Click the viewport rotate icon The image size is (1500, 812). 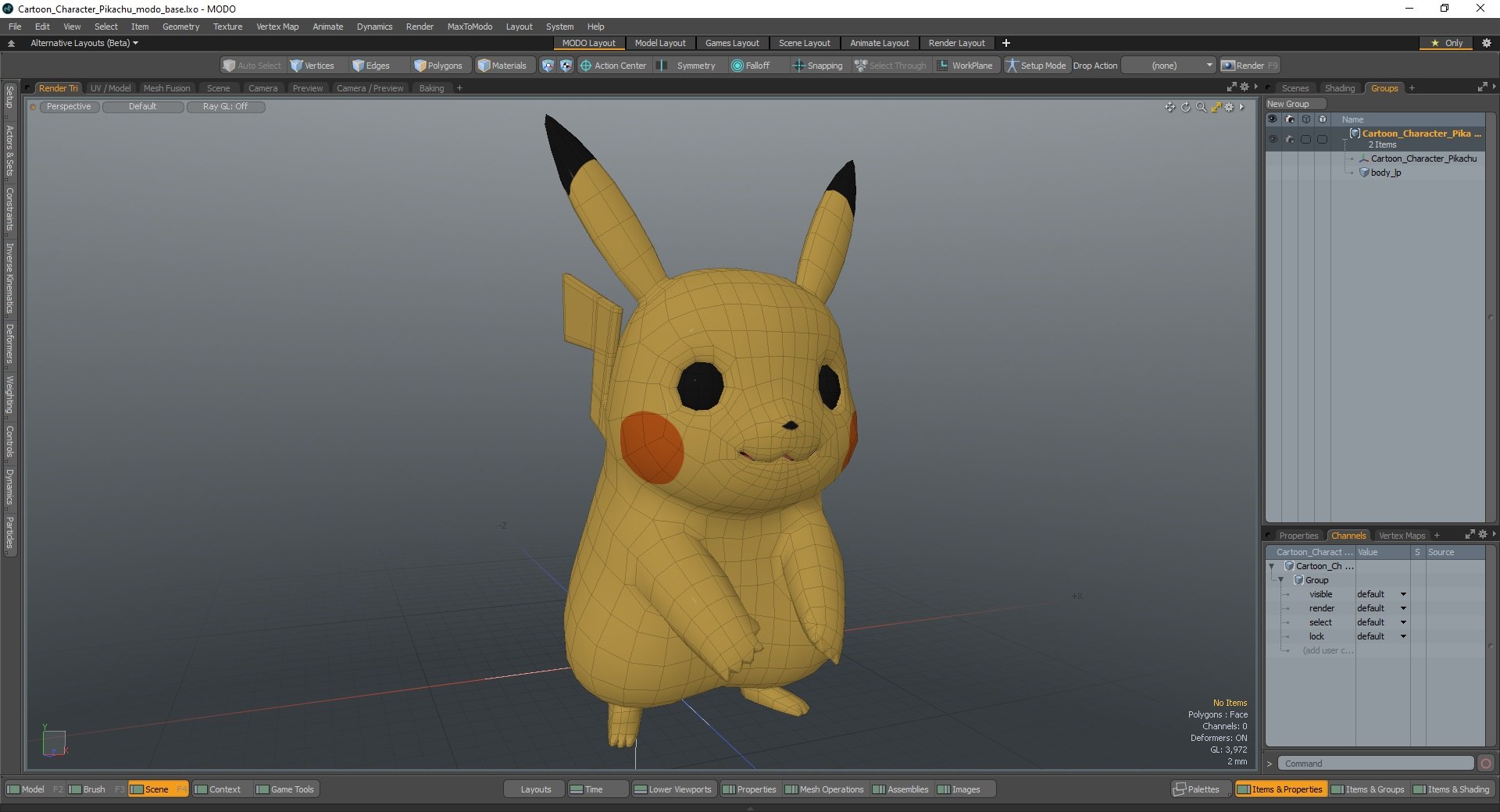[x=1185, y=107]
